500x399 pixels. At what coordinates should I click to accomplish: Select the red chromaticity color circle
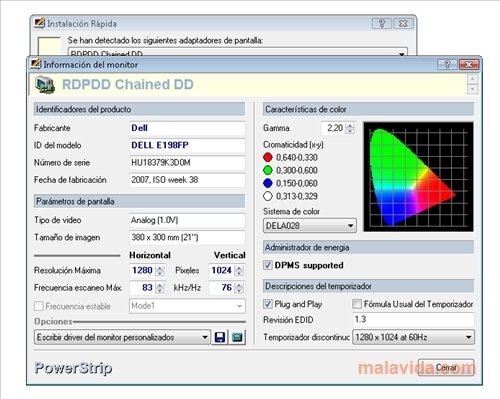268,157
